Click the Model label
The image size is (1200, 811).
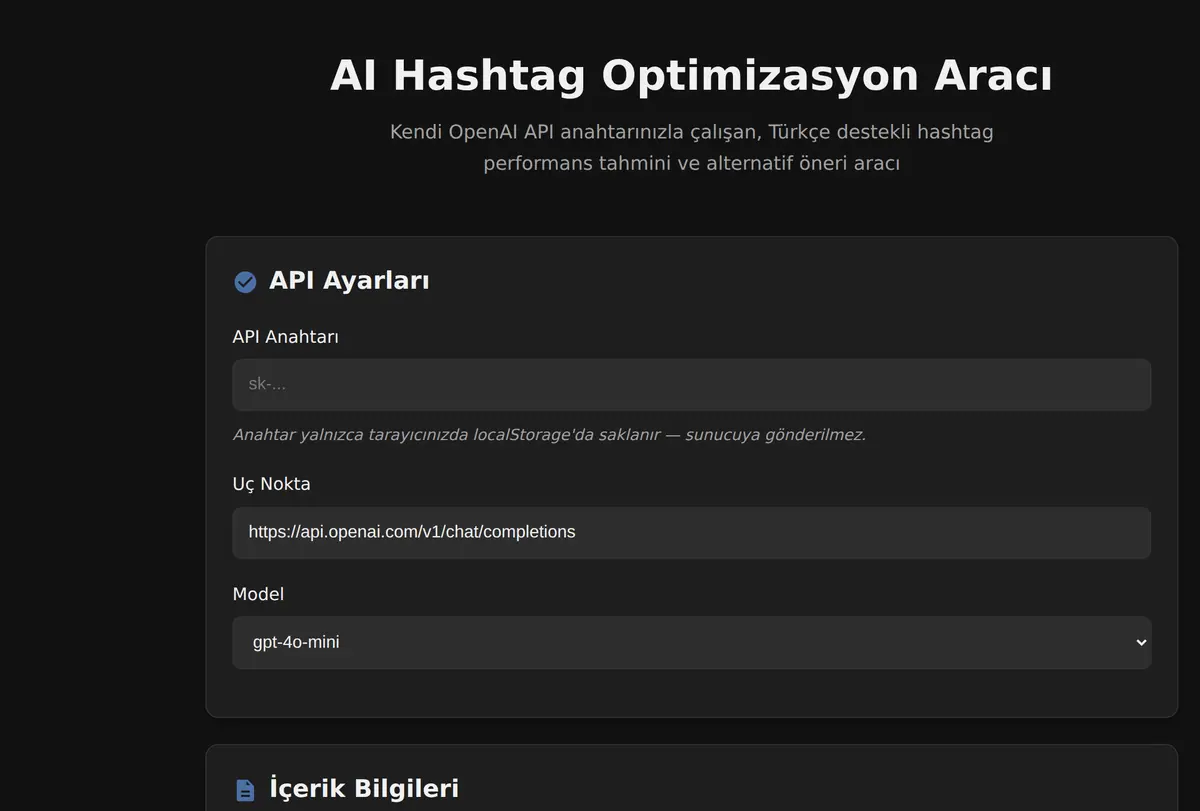tap(258, 594)
